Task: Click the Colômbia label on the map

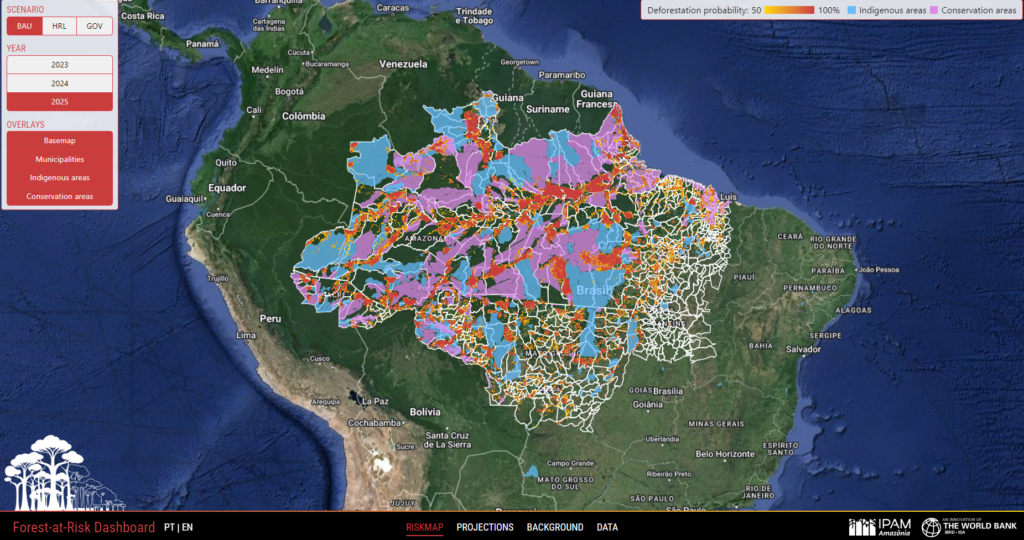Action: (x=304, y=116)
